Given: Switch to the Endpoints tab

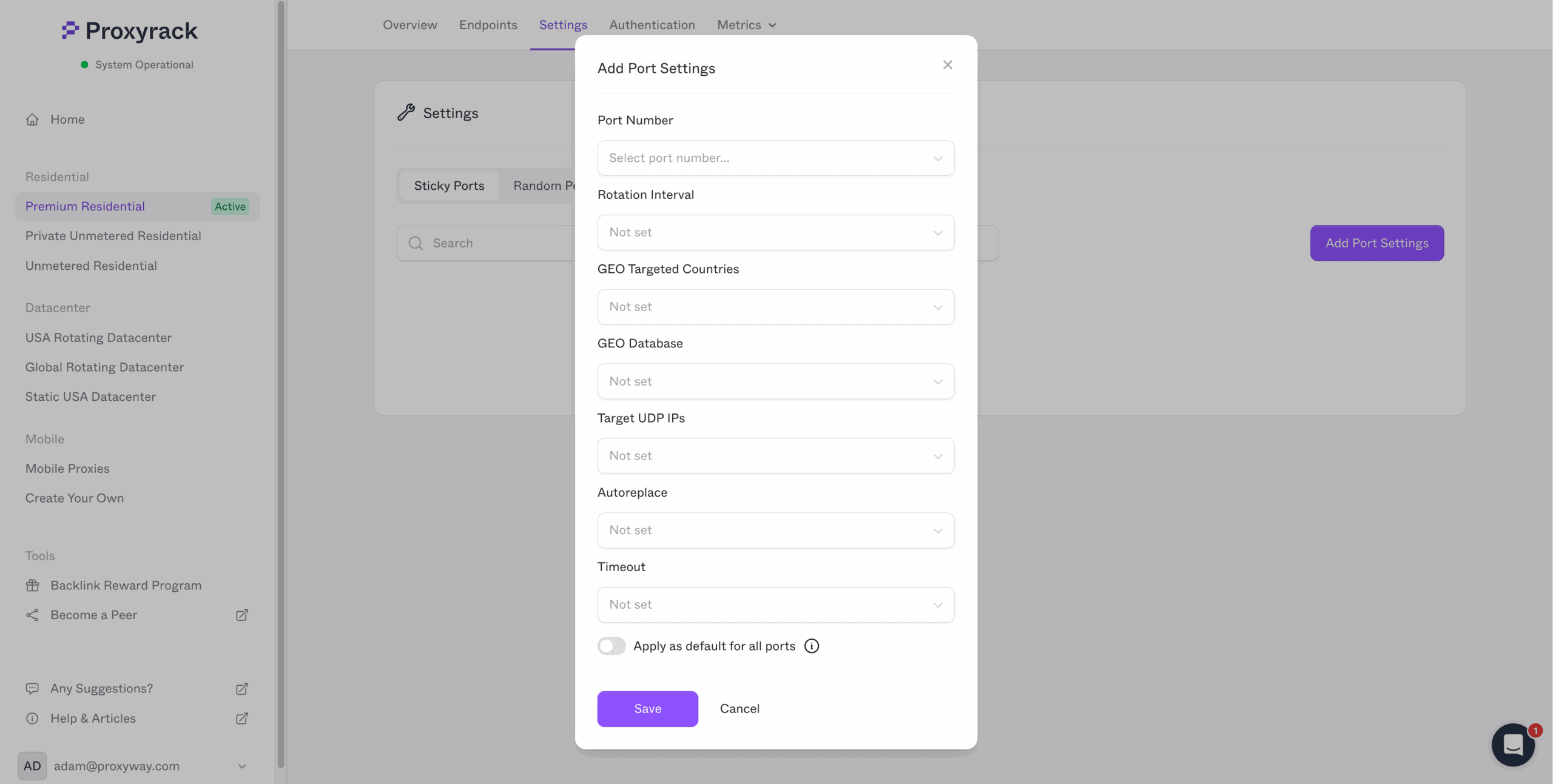Looking at the screenshot, I should [x=488, y=25].
